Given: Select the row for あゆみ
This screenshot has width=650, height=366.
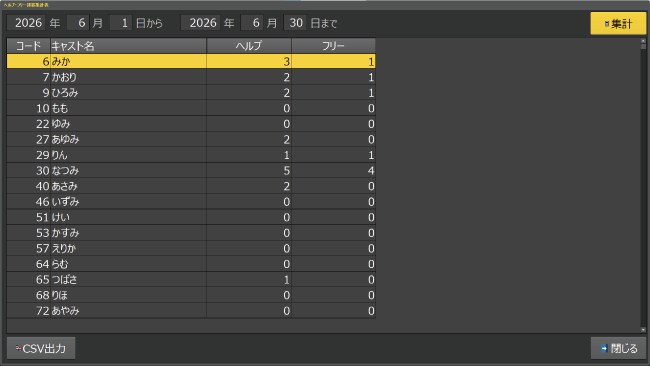Looking at the screenshot, I should (x=191, y=139).
